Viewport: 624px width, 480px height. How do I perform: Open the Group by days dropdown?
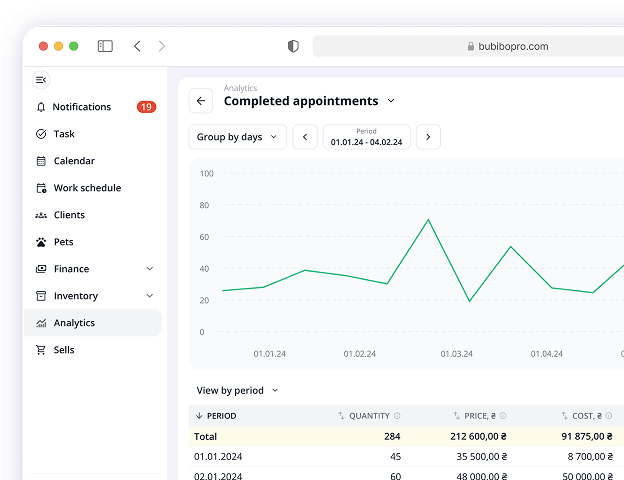coord(237,137)
